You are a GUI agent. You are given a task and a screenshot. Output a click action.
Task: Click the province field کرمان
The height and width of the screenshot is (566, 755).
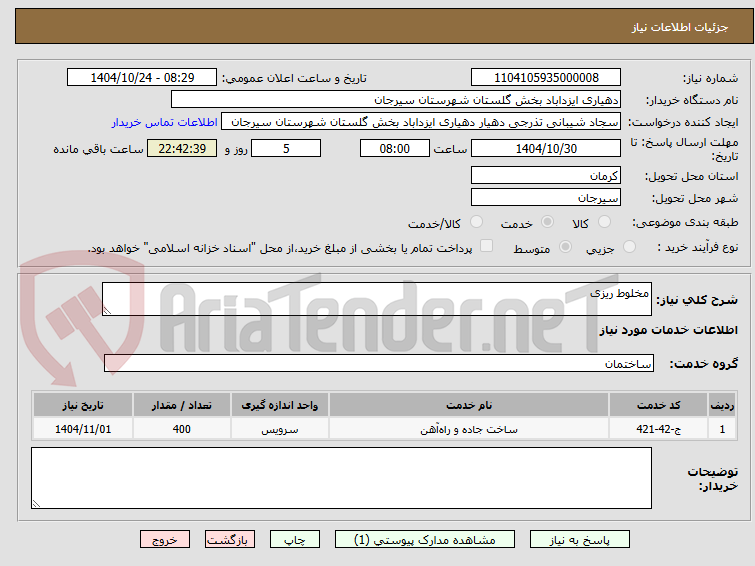point(546,175)
